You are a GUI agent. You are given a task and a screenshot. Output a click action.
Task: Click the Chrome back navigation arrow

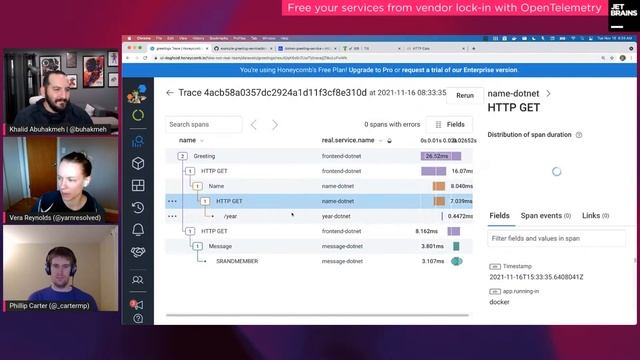128,58
